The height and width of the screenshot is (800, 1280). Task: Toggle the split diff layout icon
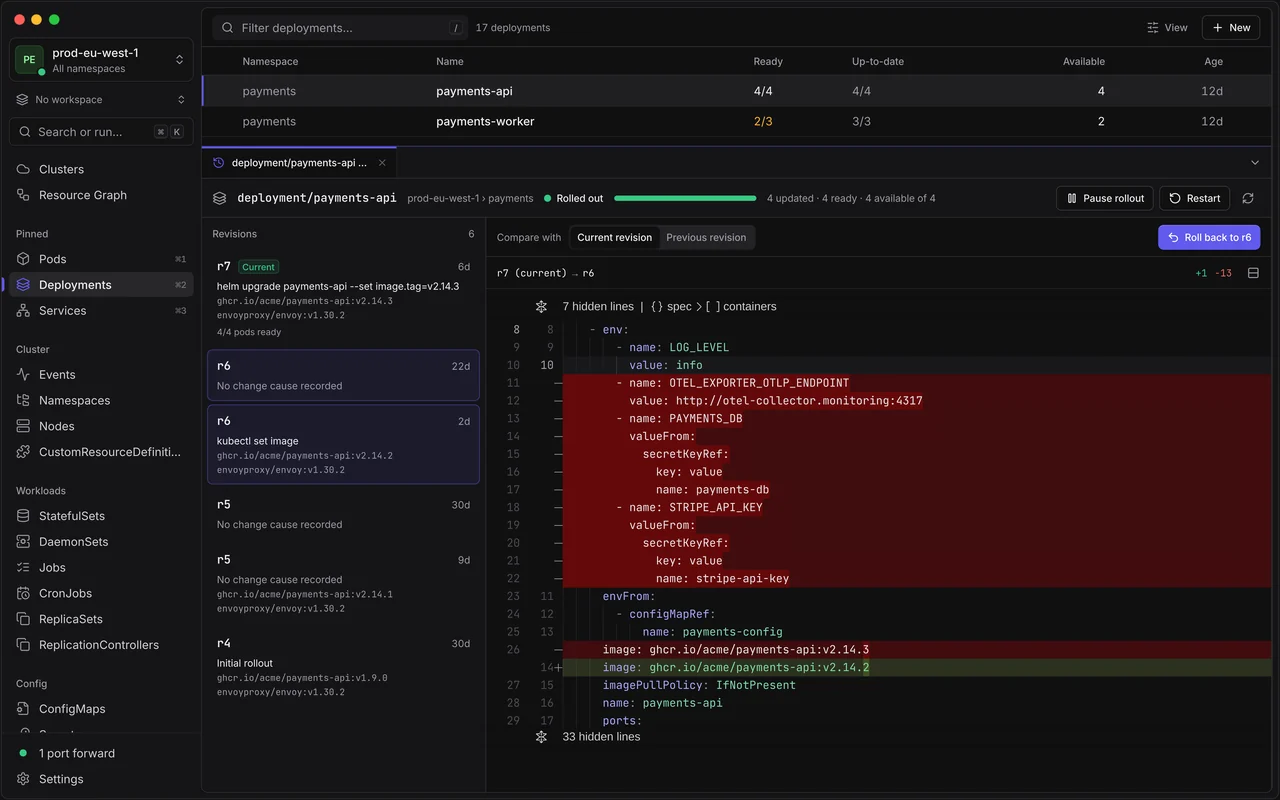pos(1253,273)
